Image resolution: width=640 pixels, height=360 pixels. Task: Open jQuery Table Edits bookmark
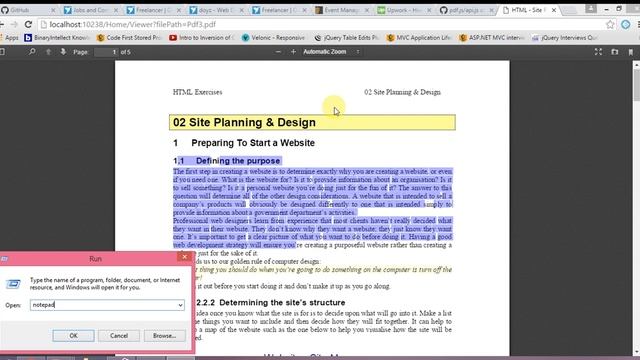click(x=347, y=38)
